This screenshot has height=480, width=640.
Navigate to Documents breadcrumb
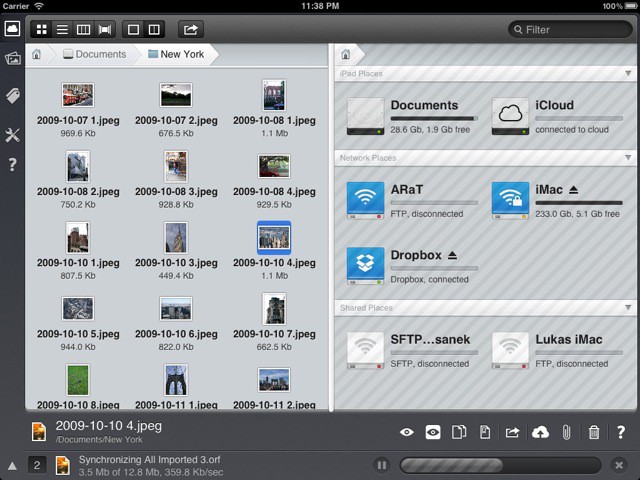95,54
